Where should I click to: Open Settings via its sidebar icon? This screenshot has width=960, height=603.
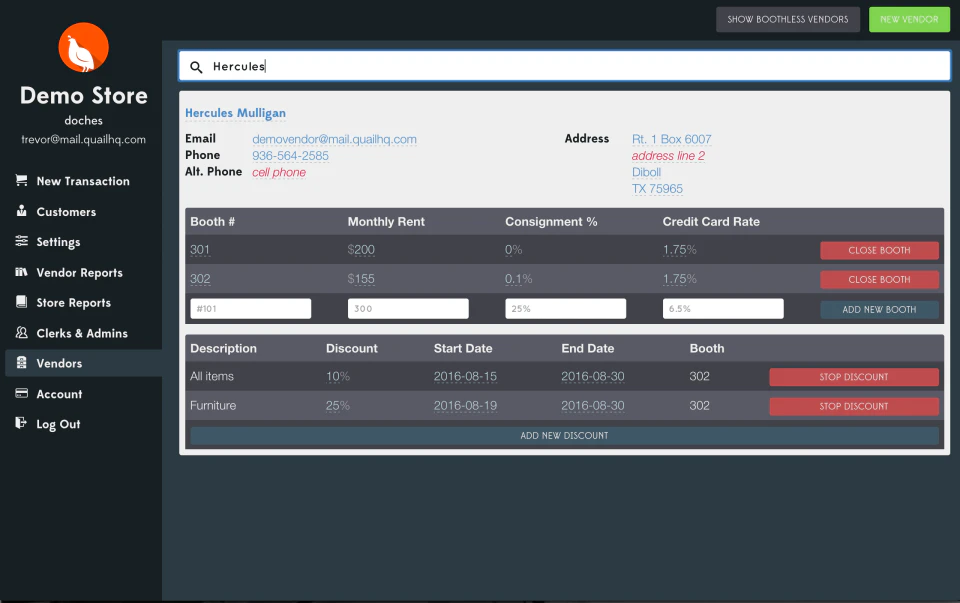[22, 241]
